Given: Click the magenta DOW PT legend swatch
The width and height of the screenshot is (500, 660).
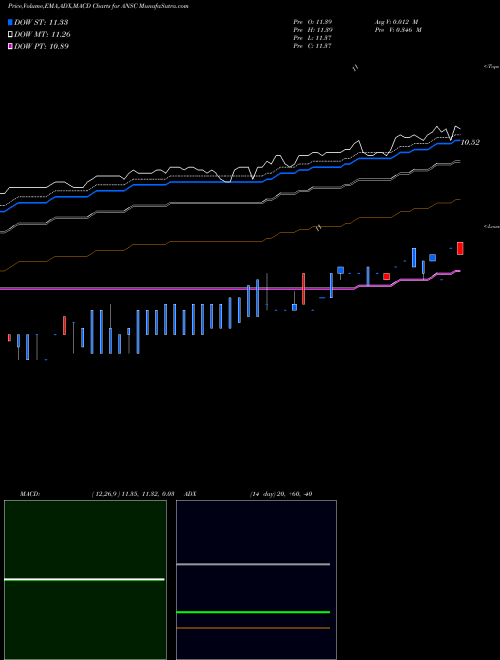Looking at the screenshot, I should (x=10, y=46).
